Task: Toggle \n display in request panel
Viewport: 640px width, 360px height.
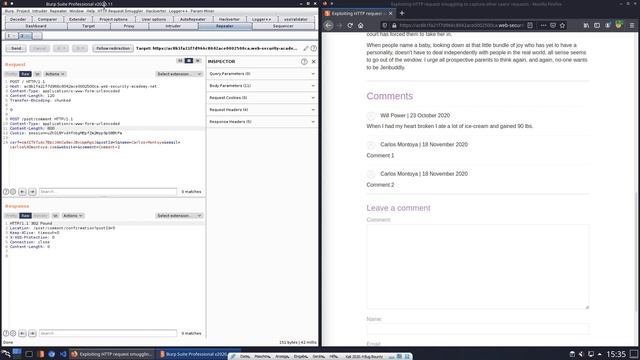Action: coord(37,74)
